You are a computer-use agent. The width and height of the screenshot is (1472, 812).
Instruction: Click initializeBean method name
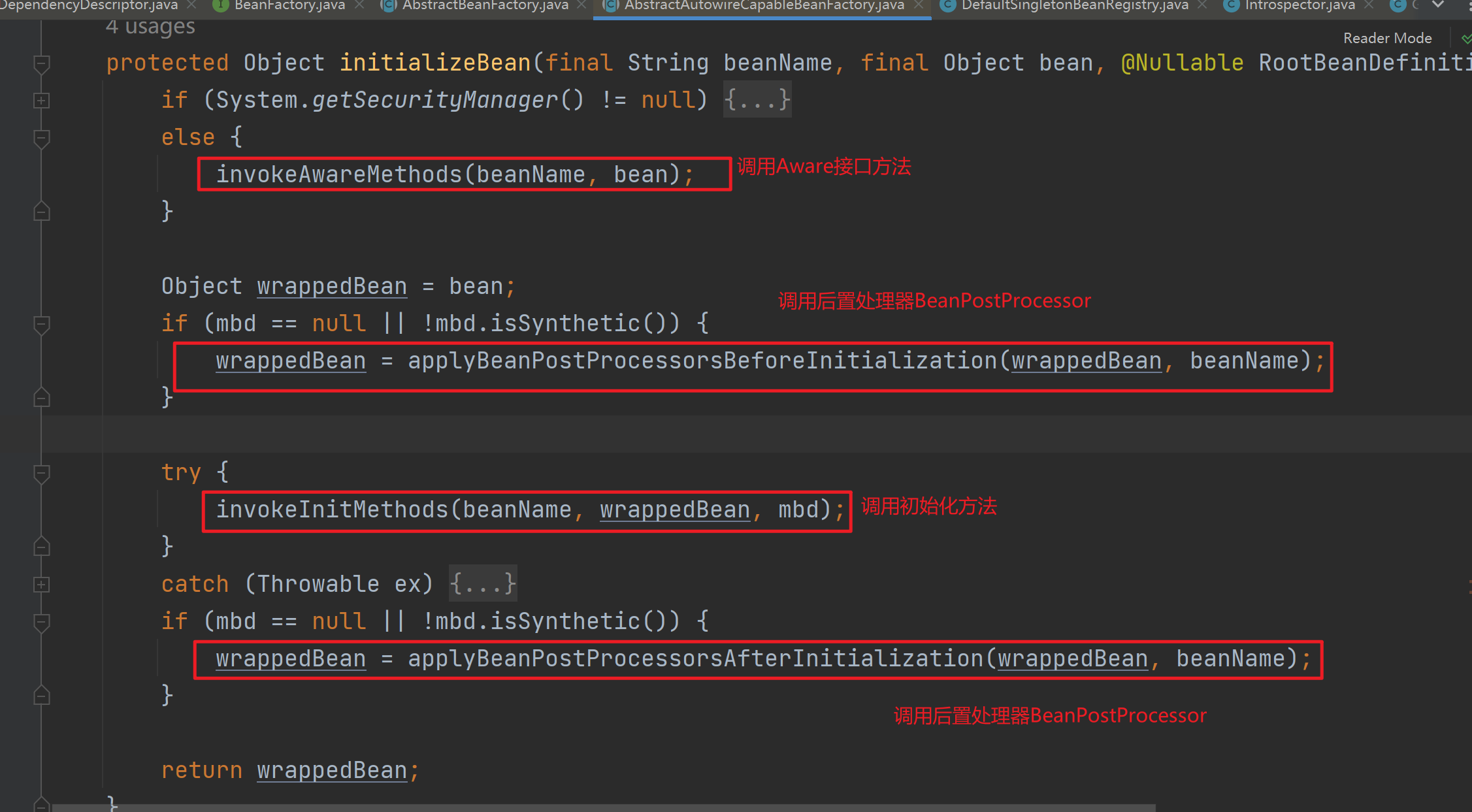tap(435, 63)
